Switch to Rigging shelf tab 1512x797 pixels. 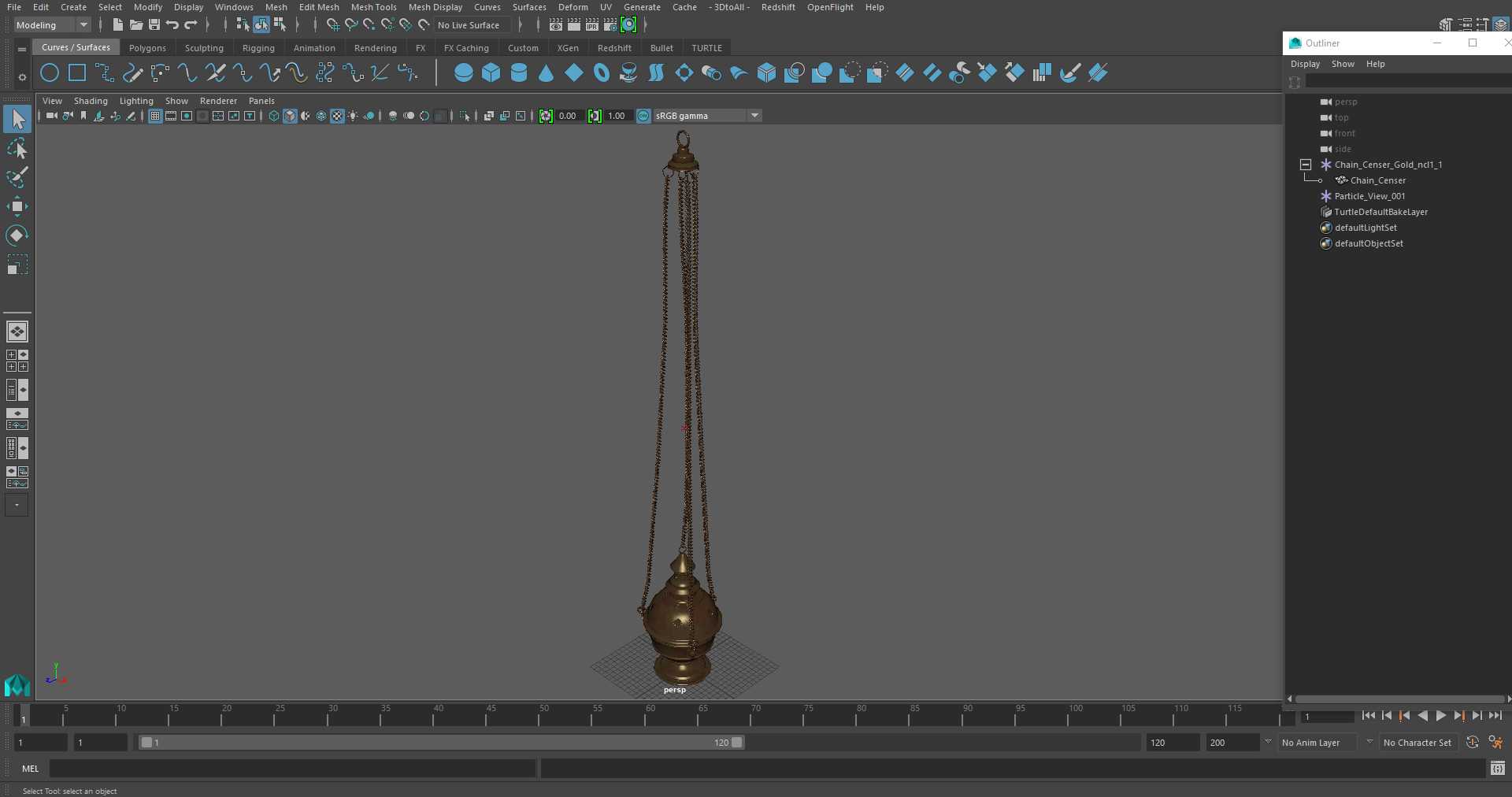click(x=258, y=48)
